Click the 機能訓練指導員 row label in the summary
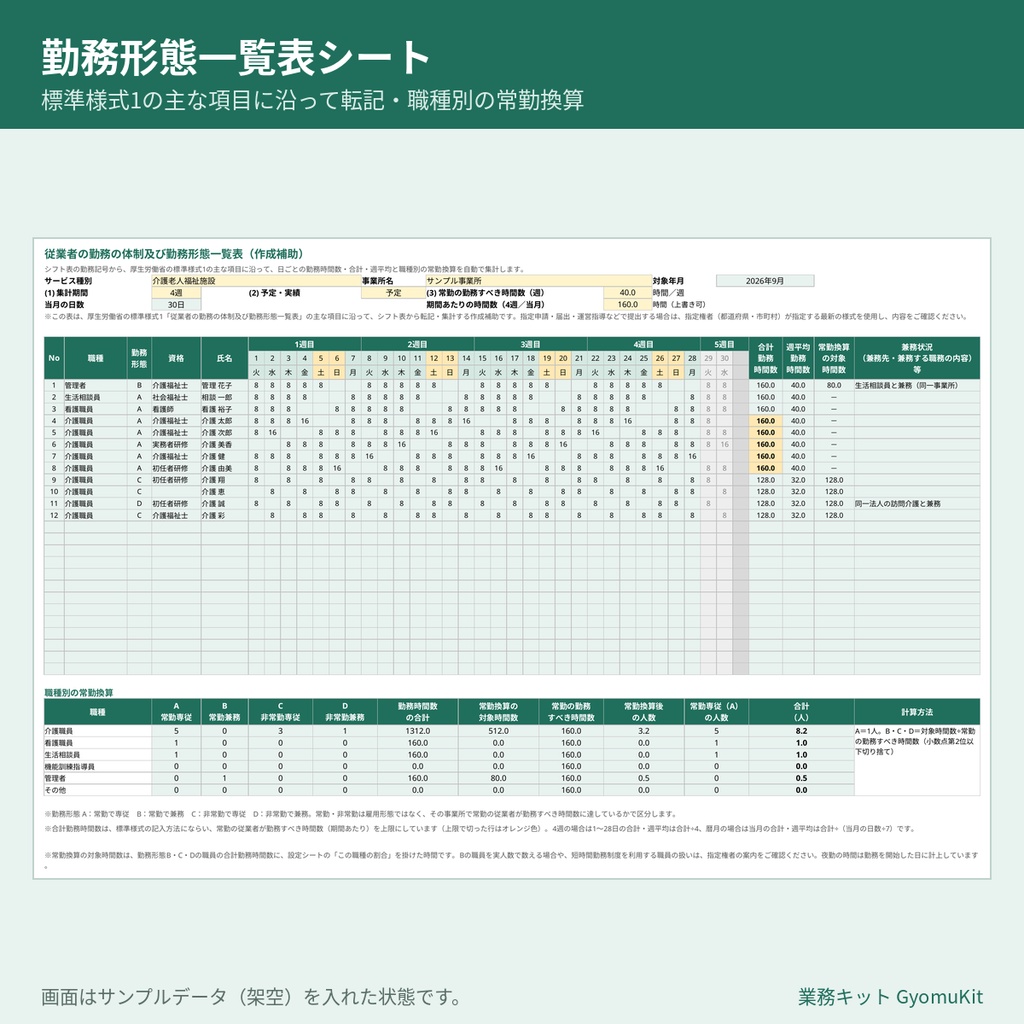 (97, 767)
